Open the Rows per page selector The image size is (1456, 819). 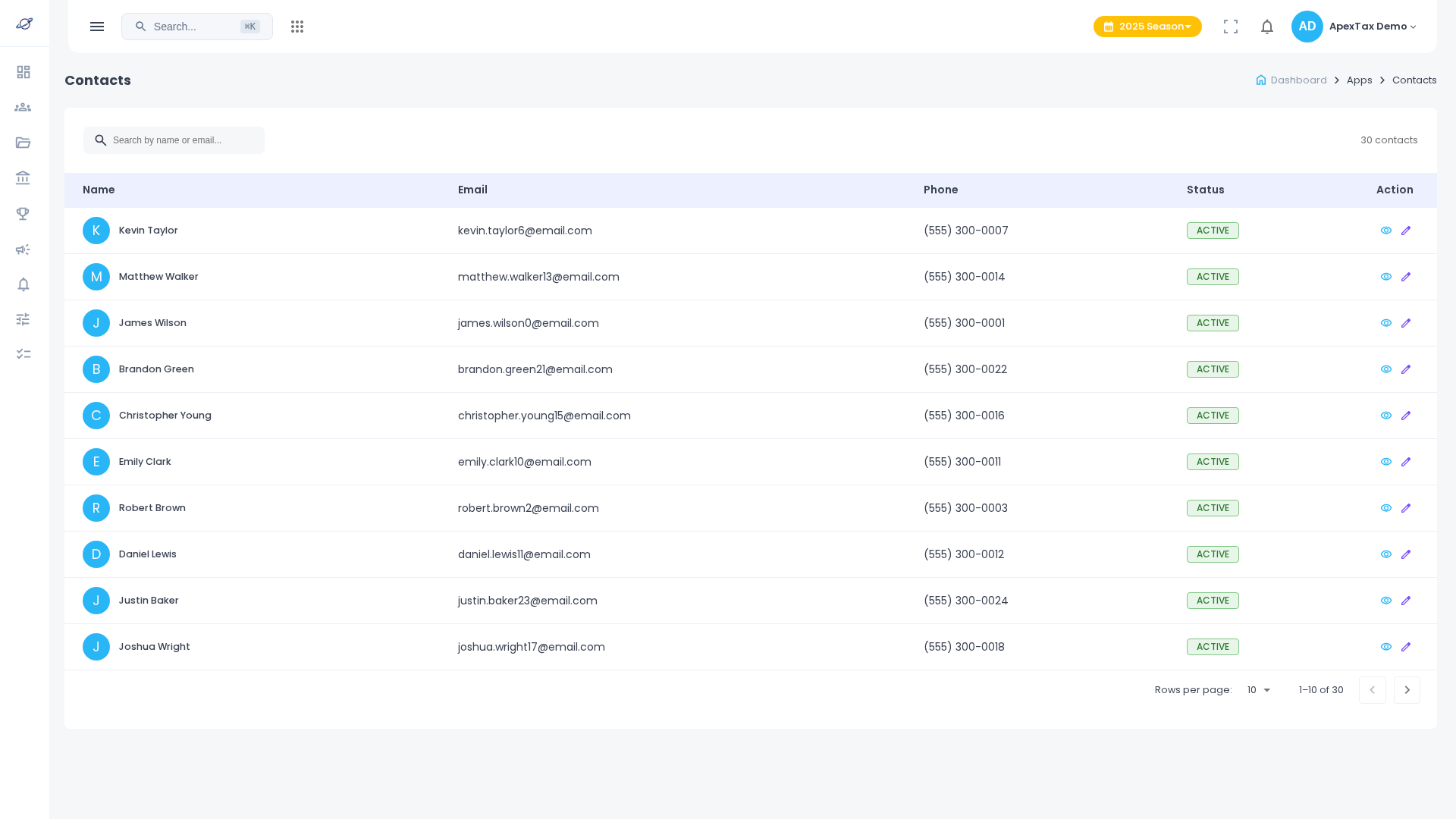pyautogui.click(x=1258, y=690)
